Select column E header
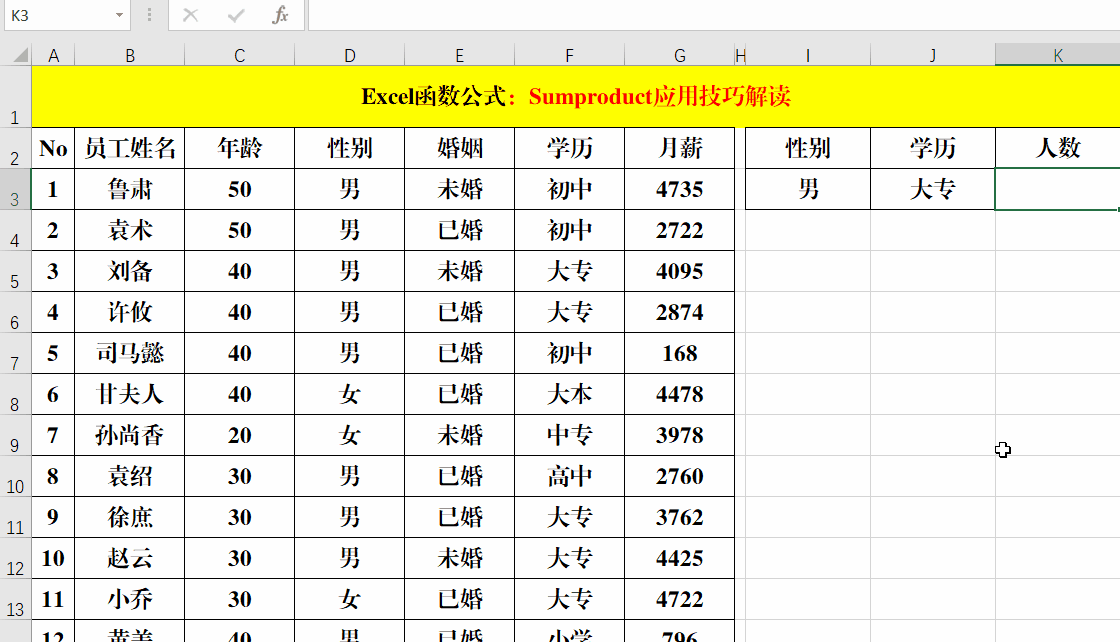 (459, 56)
